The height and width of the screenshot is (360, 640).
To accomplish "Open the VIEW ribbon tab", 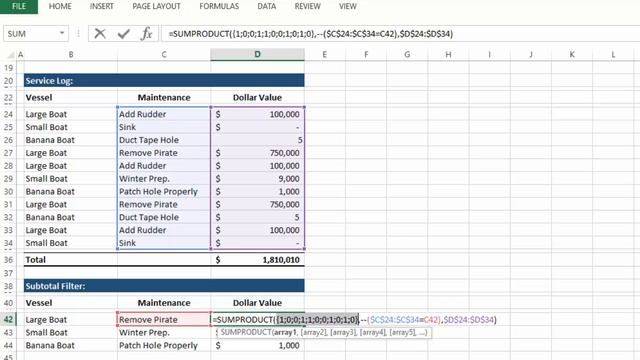I will pos(348,7).
